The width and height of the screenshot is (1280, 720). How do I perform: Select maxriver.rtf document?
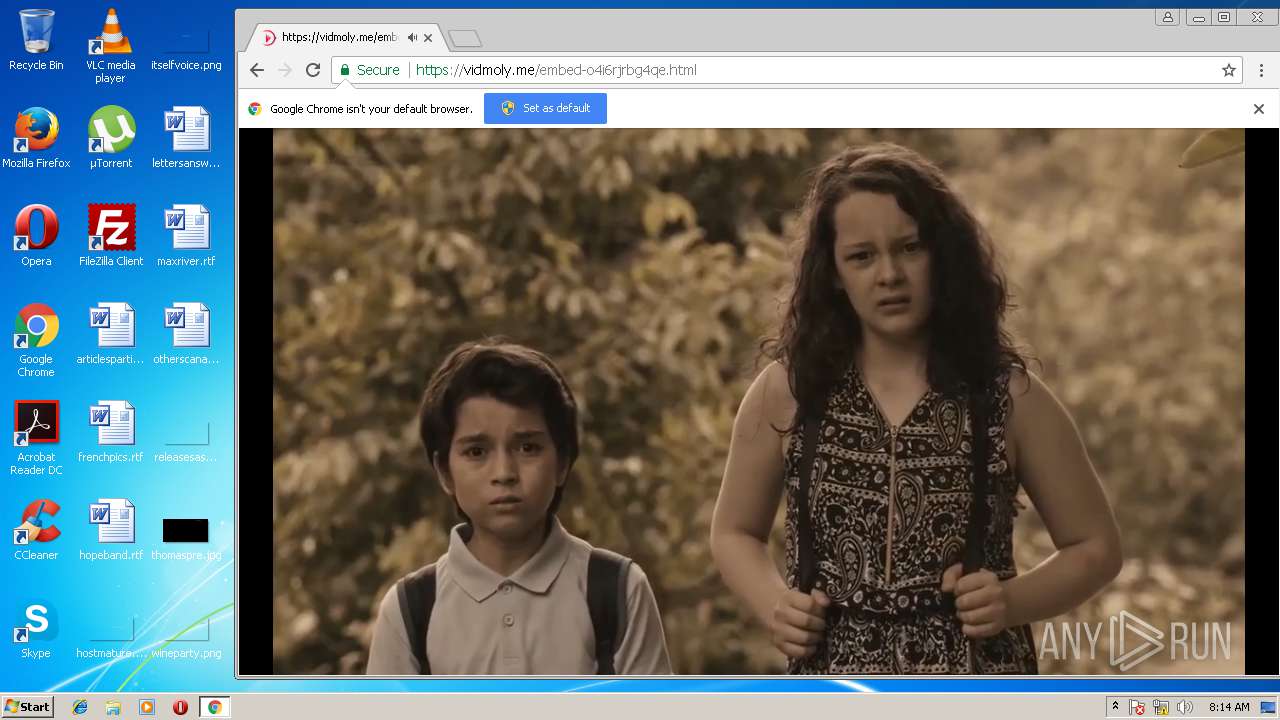(186, 236)
